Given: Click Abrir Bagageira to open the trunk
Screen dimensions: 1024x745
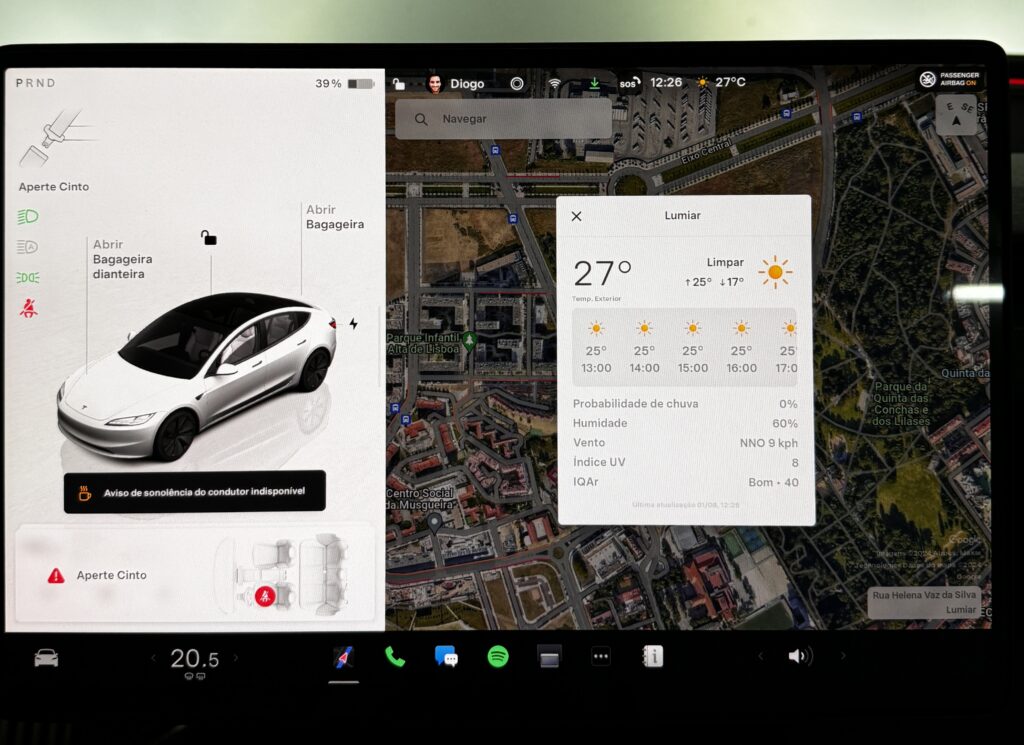Looking at the screenshot, I should point(334,218).
